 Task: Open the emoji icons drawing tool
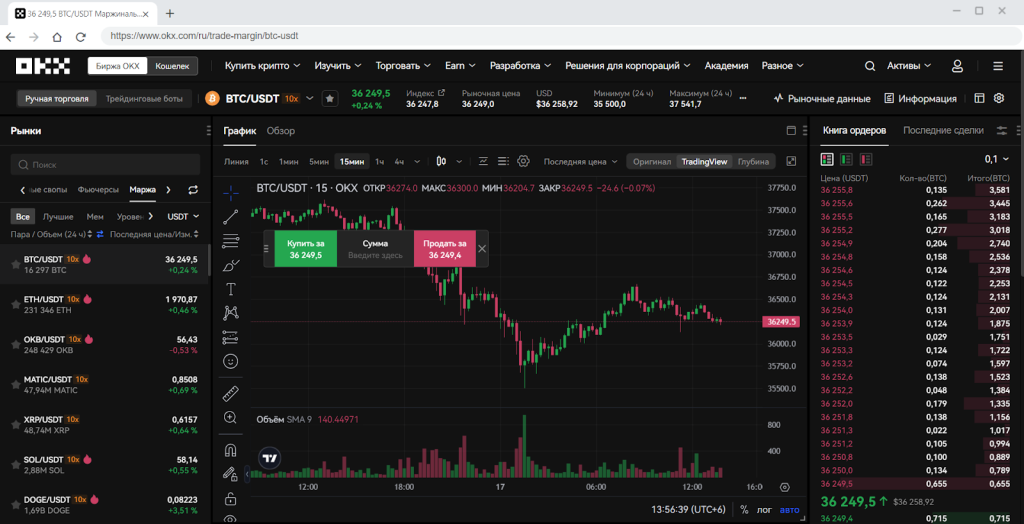click(x=231, y=361)
